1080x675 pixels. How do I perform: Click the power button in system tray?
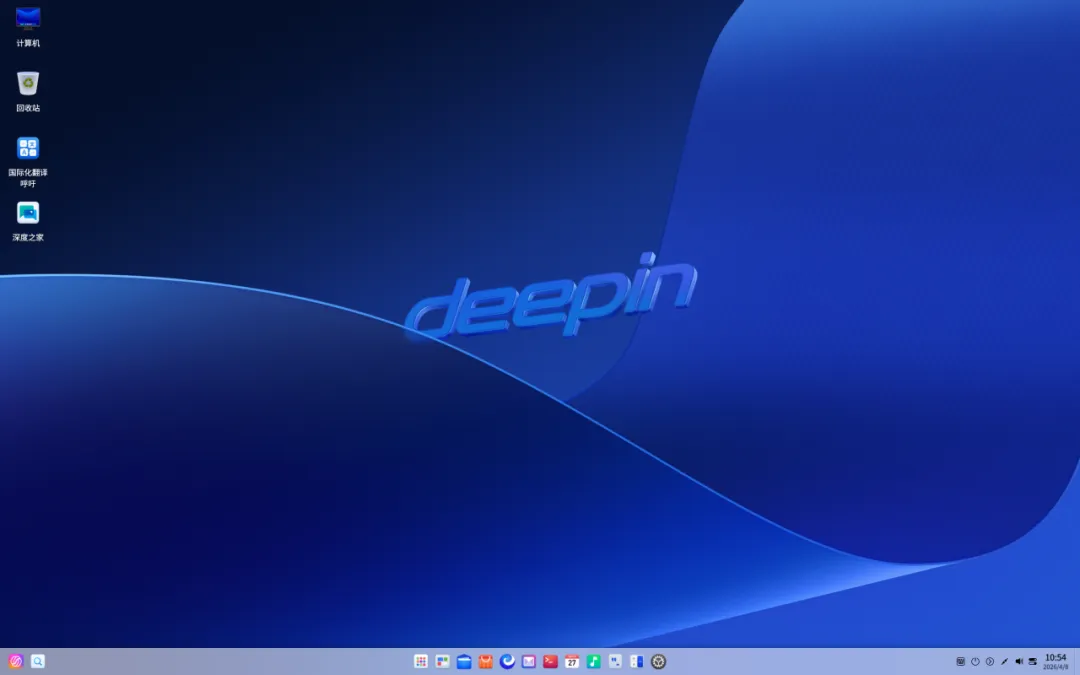[975, 661]
